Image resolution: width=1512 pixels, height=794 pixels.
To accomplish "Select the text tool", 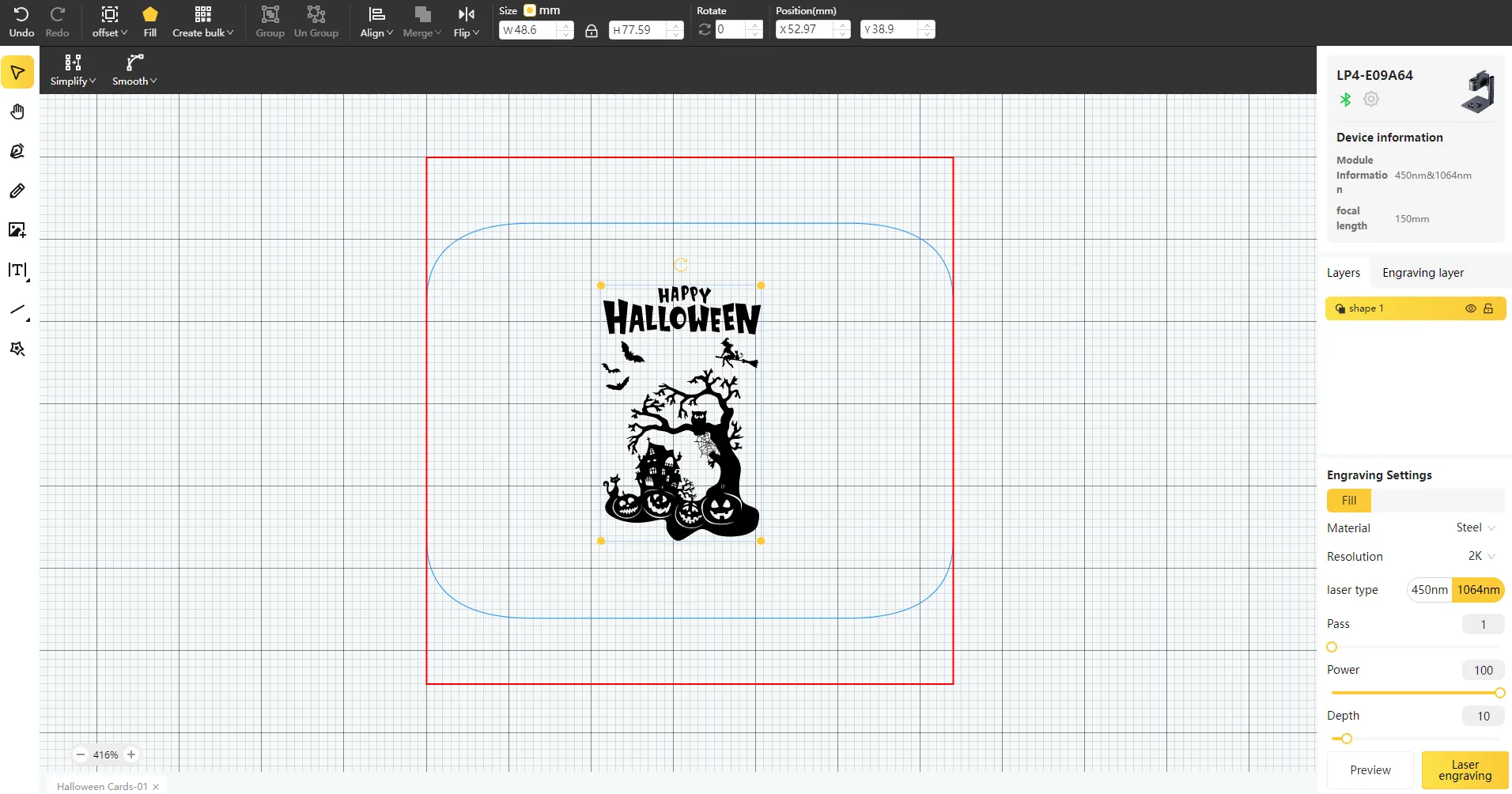I will (17, 270).
